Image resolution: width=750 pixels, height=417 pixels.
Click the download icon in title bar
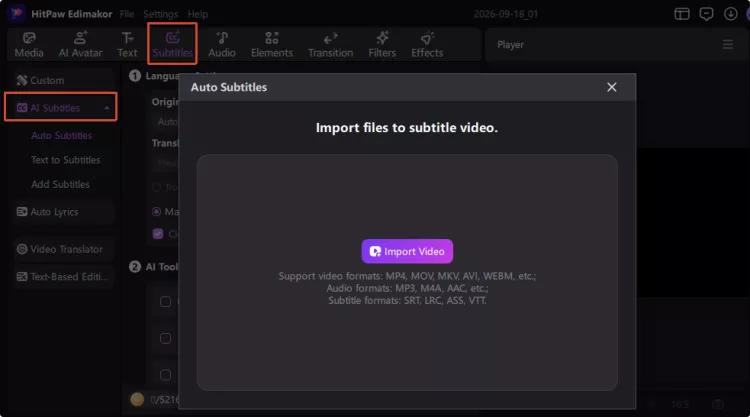(730, 14)
